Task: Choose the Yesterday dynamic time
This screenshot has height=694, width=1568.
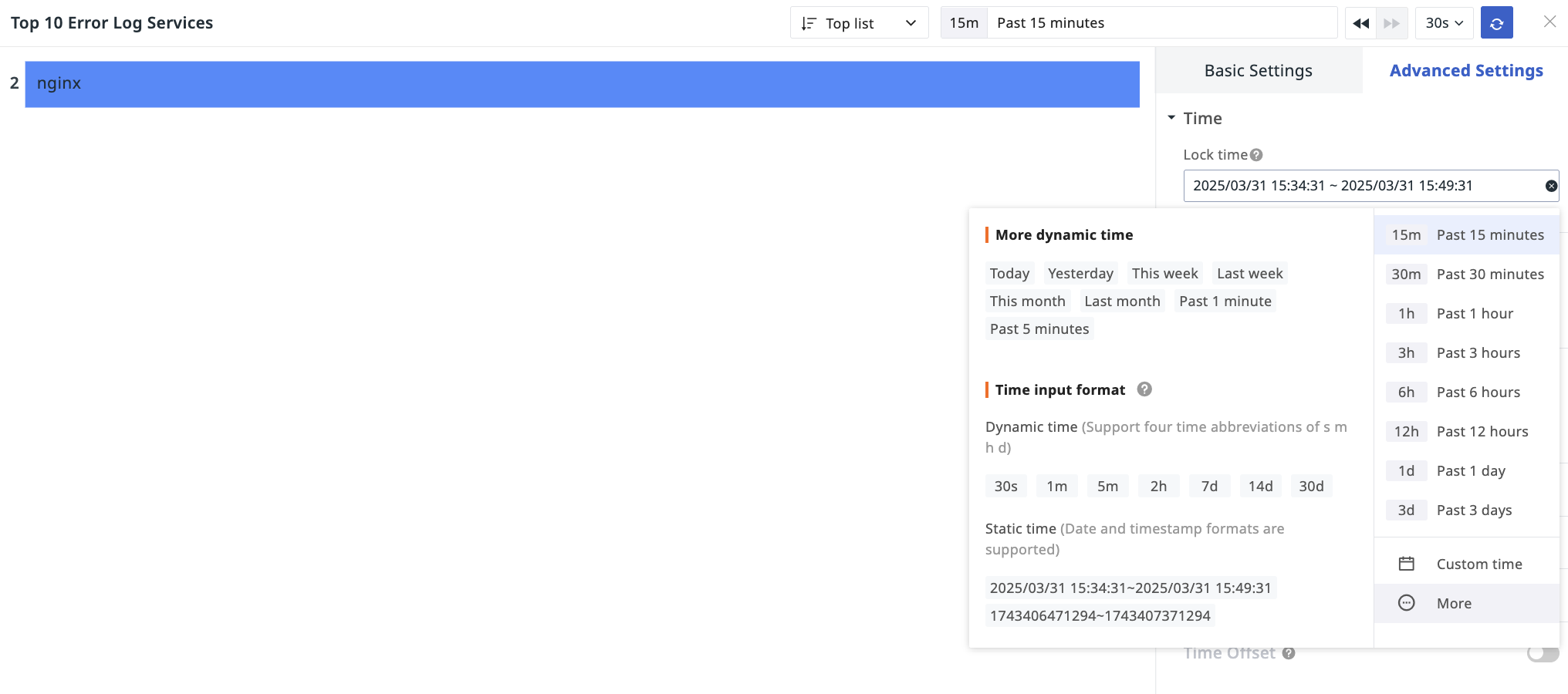Action: (x=1080, y=273)
